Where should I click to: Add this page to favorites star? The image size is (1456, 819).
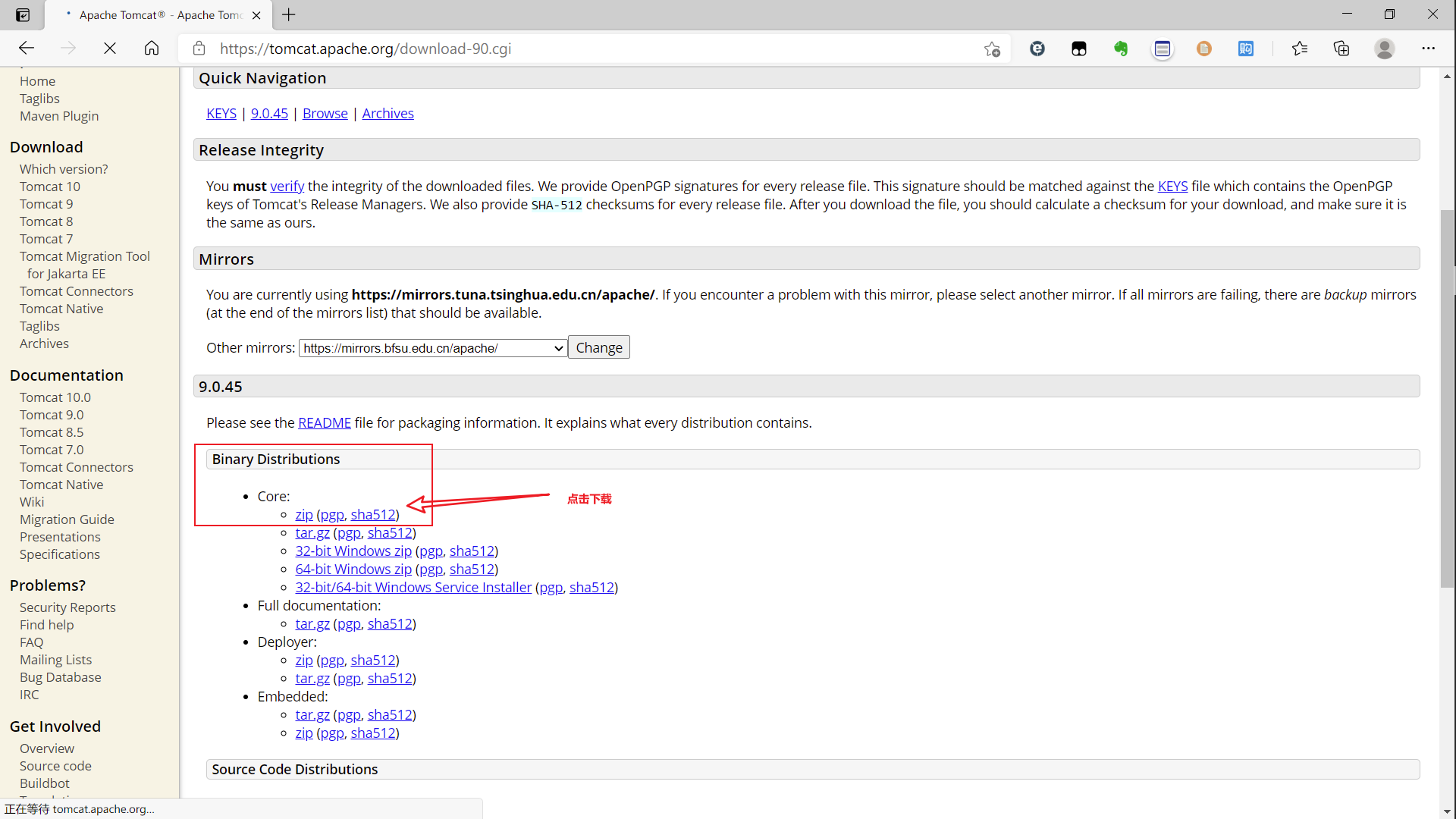[992, 49]
